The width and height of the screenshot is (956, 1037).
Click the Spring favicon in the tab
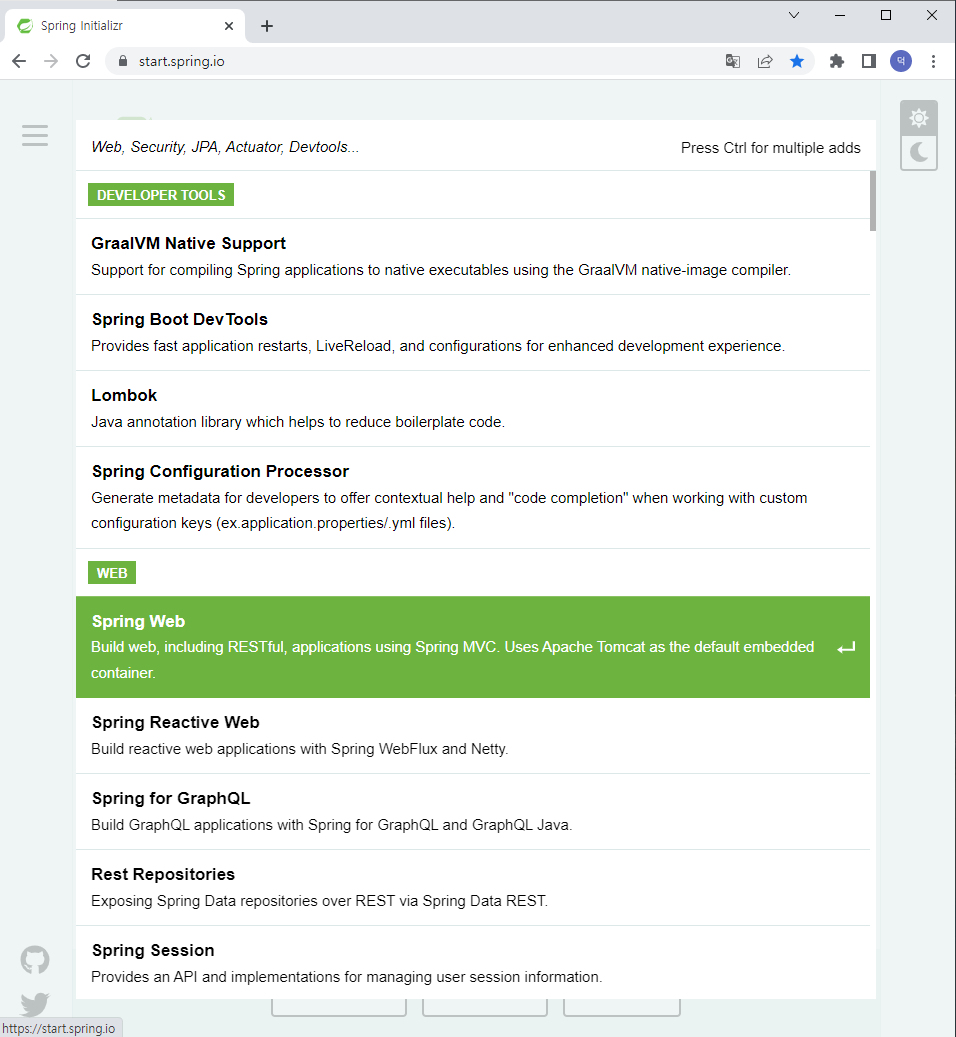click(25, 26)
